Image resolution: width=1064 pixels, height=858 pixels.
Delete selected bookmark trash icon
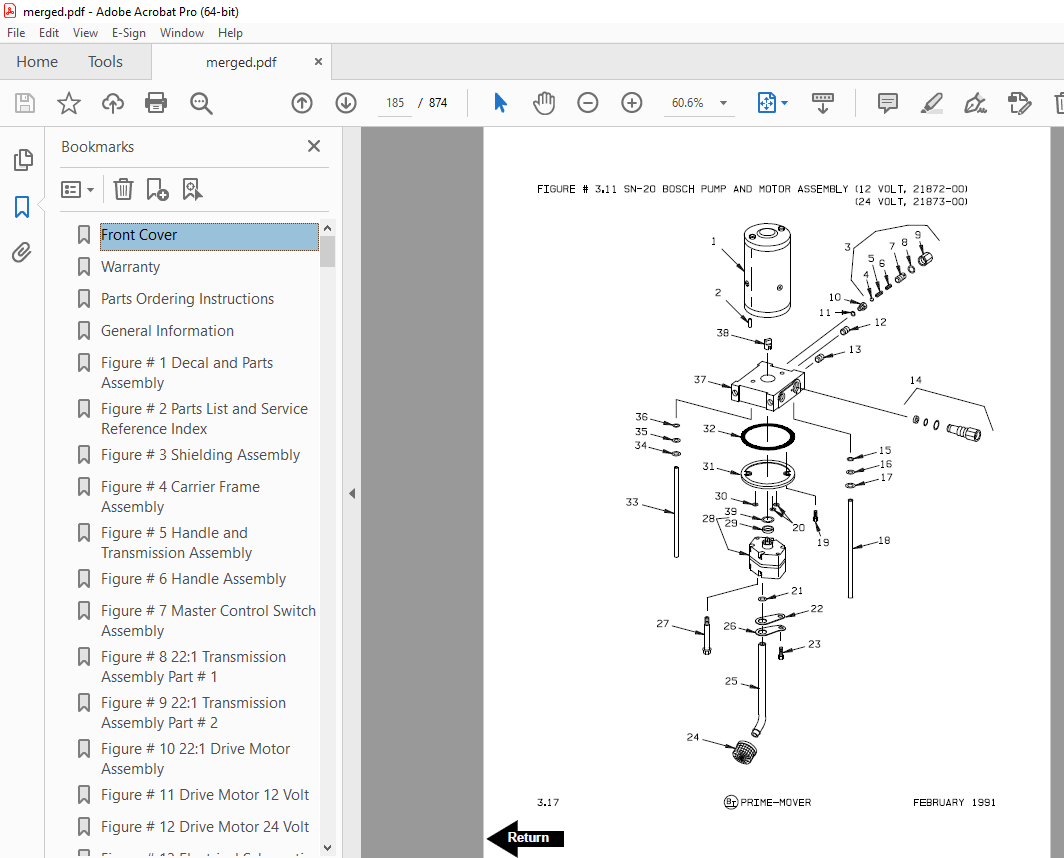pos(123,189)
